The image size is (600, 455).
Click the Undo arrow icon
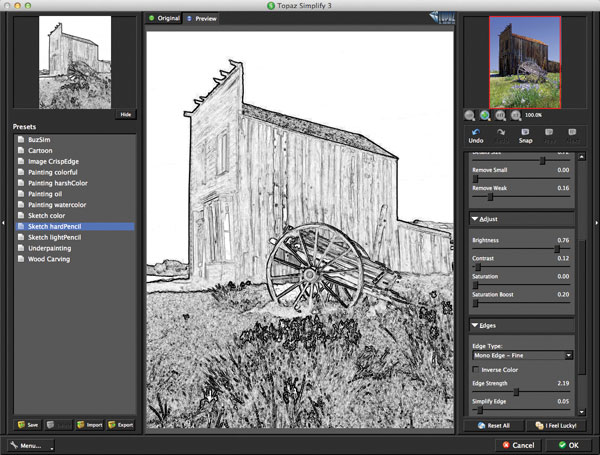click(476, 132)
